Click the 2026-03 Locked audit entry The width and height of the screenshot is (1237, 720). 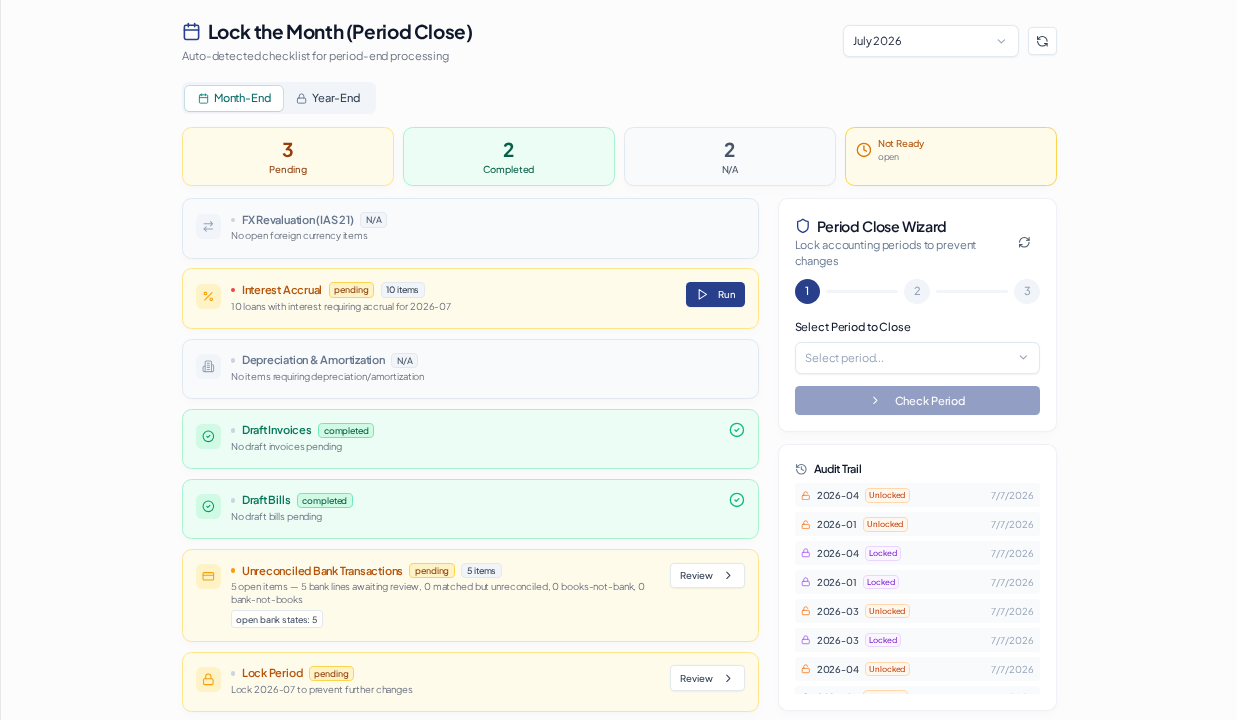917,640
